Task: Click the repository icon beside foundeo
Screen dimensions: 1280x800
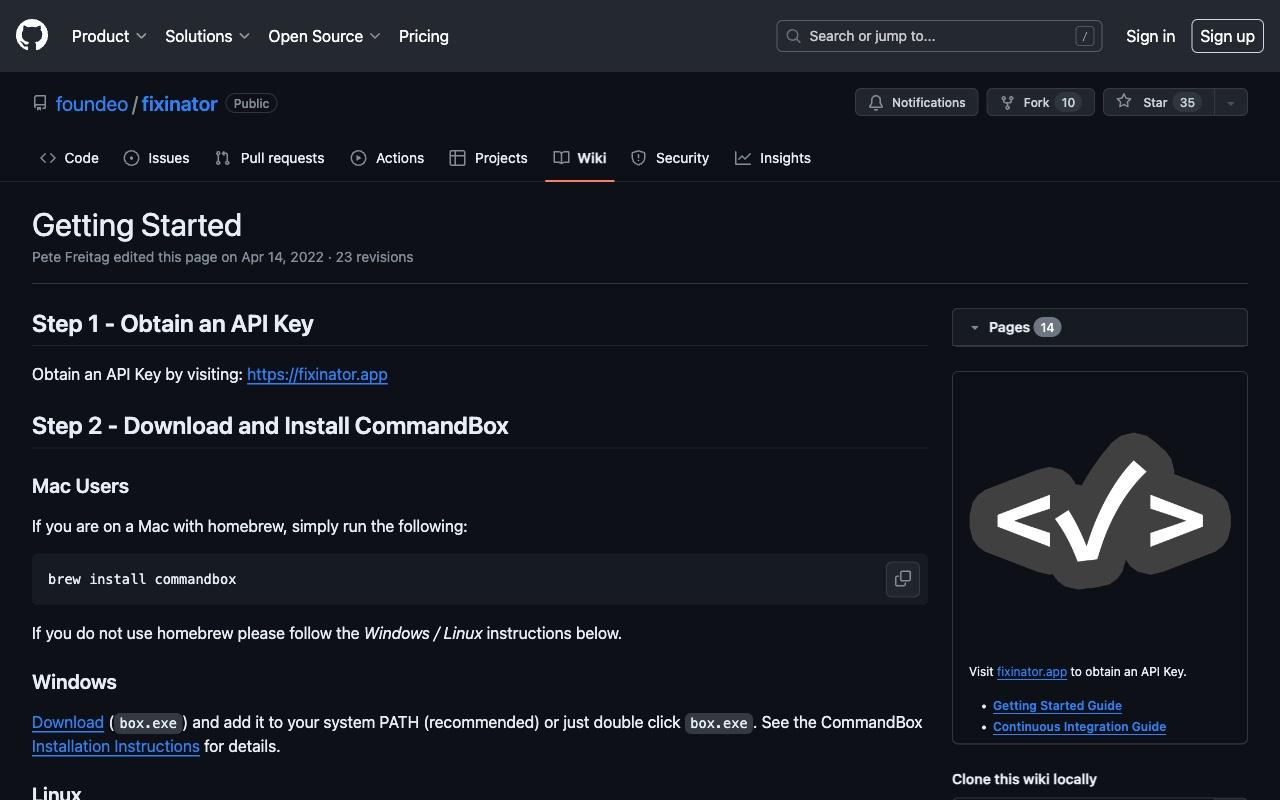Action: coord(40,103)
